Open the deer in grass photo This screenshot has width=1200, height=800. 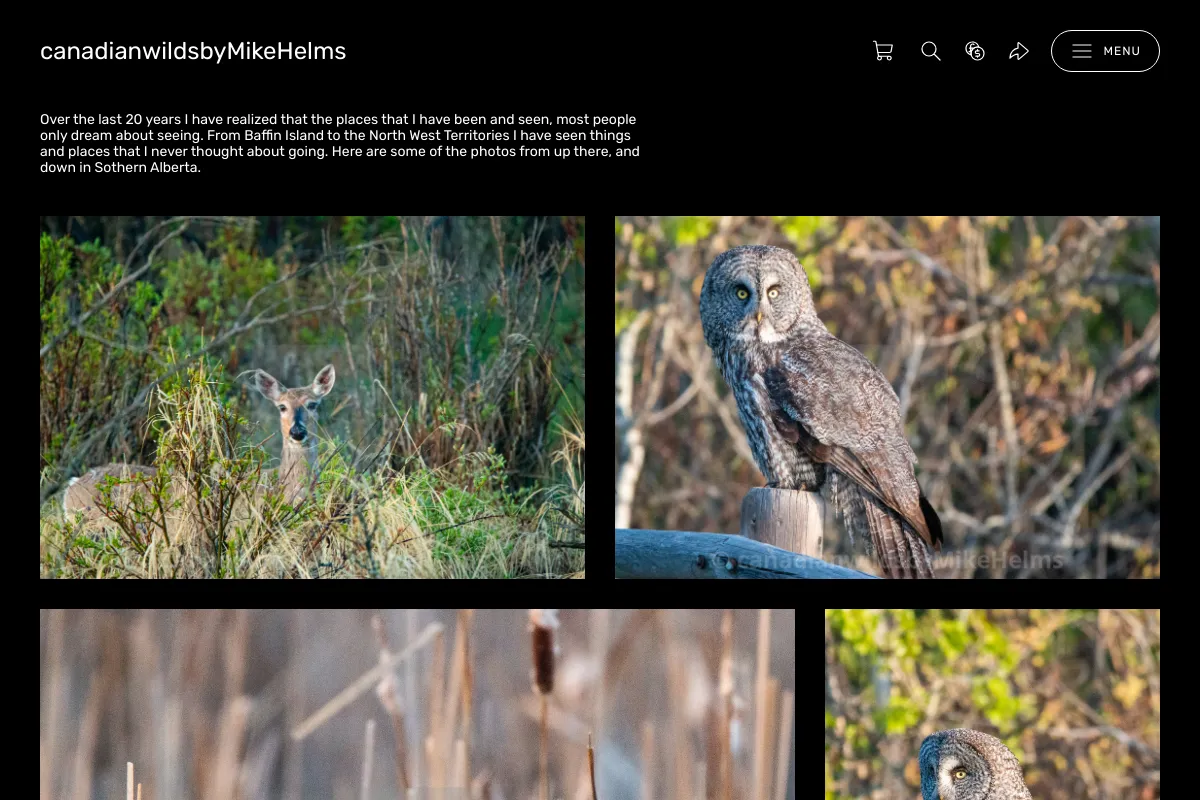pos(312,397)
